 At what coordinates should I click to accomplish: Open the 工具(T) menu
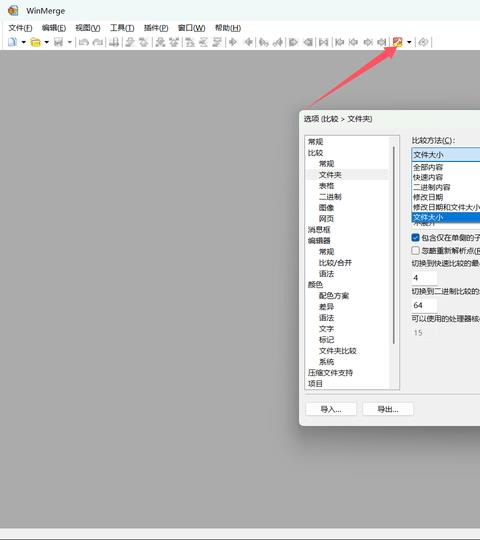coord(122,28)
